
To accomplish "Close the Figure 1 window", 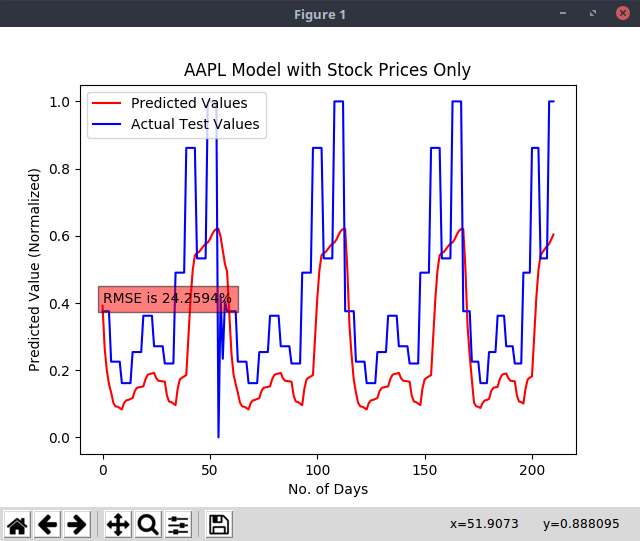I will tap(622, 13).
